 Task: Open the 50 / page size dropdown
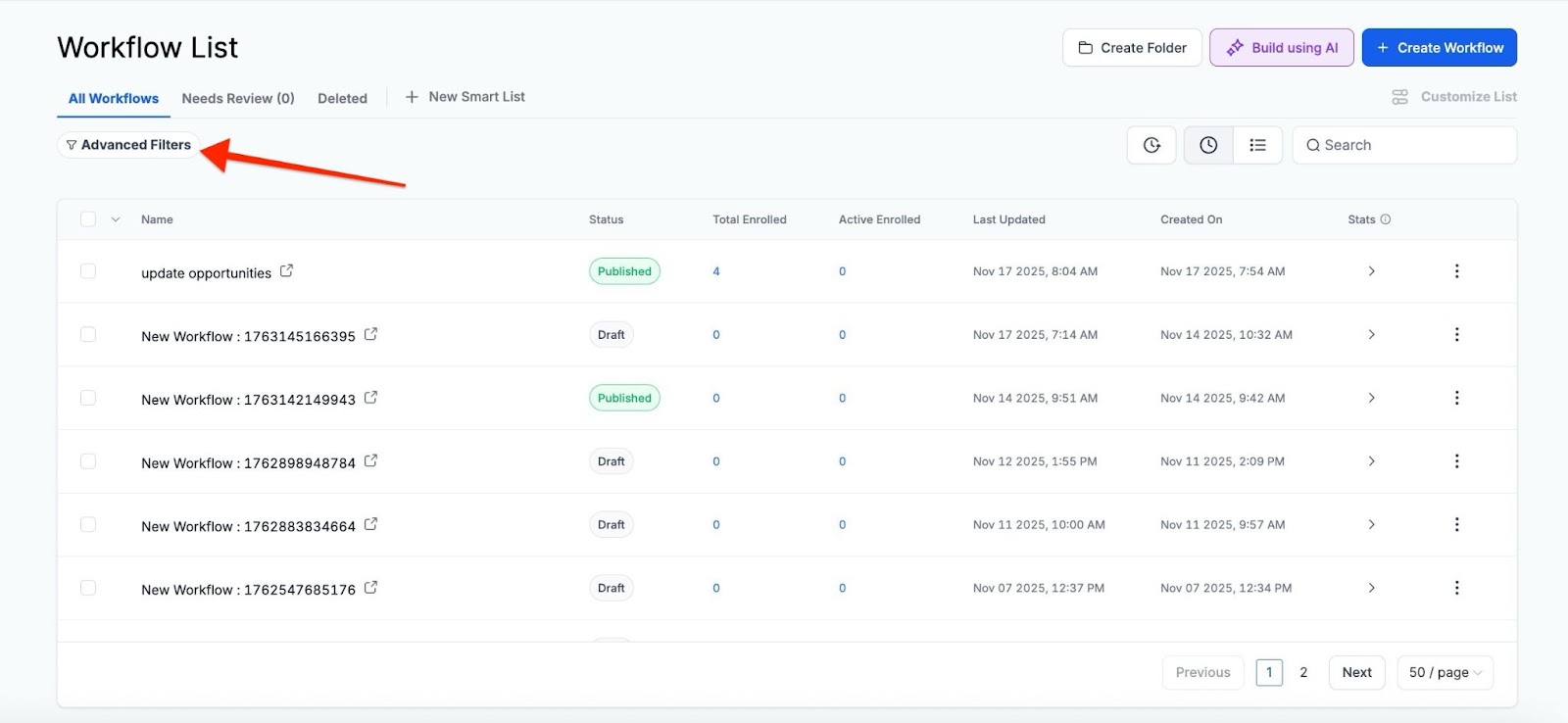point(1445,672)
